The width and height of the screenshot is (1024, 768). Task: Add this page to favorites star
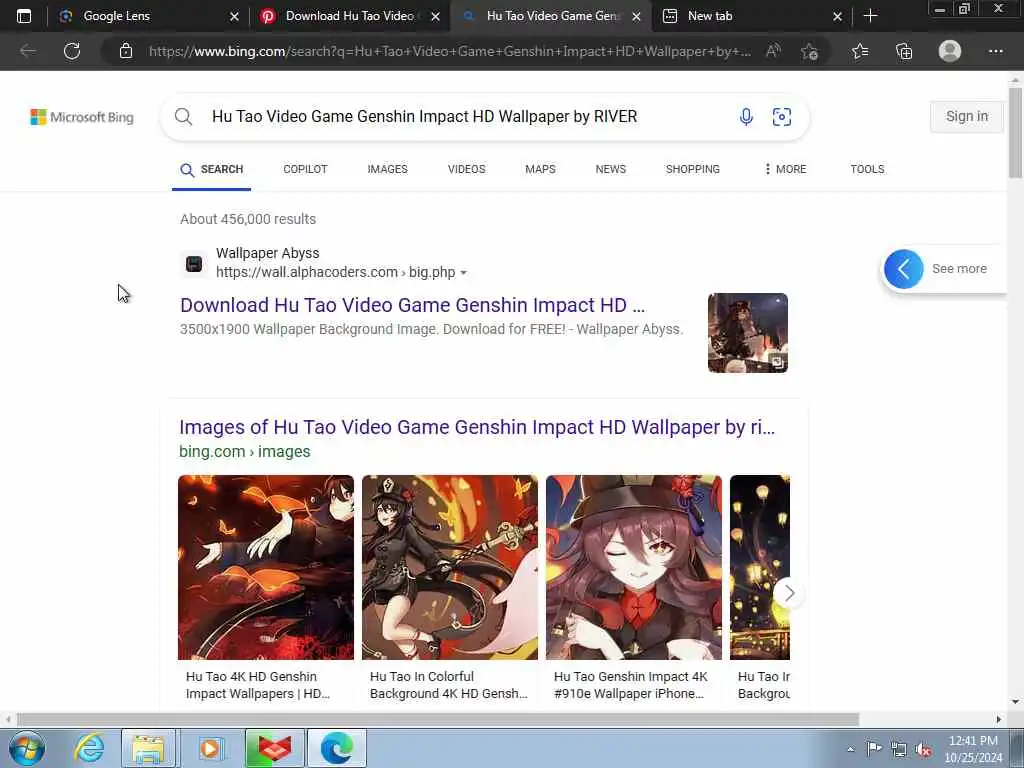point(810,51)
